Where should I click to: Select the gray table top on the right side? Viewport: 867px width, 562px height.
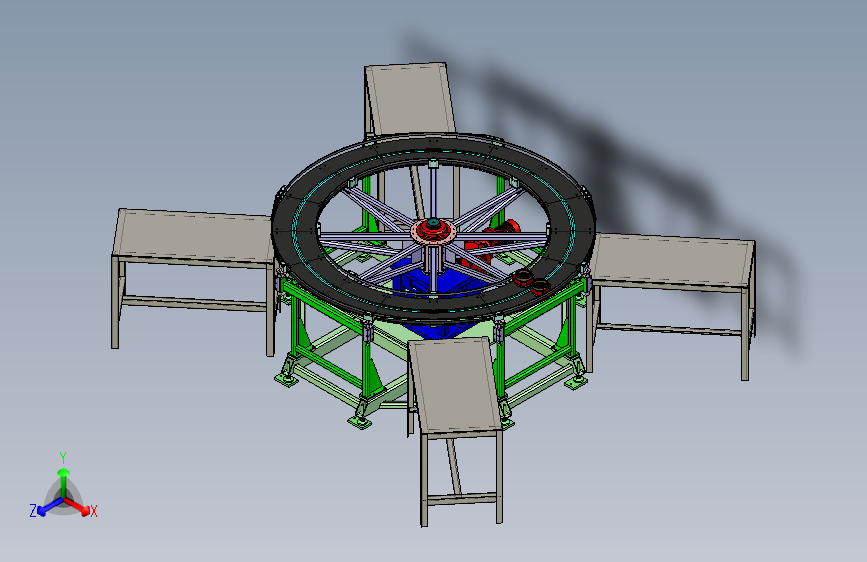[672, 261]
